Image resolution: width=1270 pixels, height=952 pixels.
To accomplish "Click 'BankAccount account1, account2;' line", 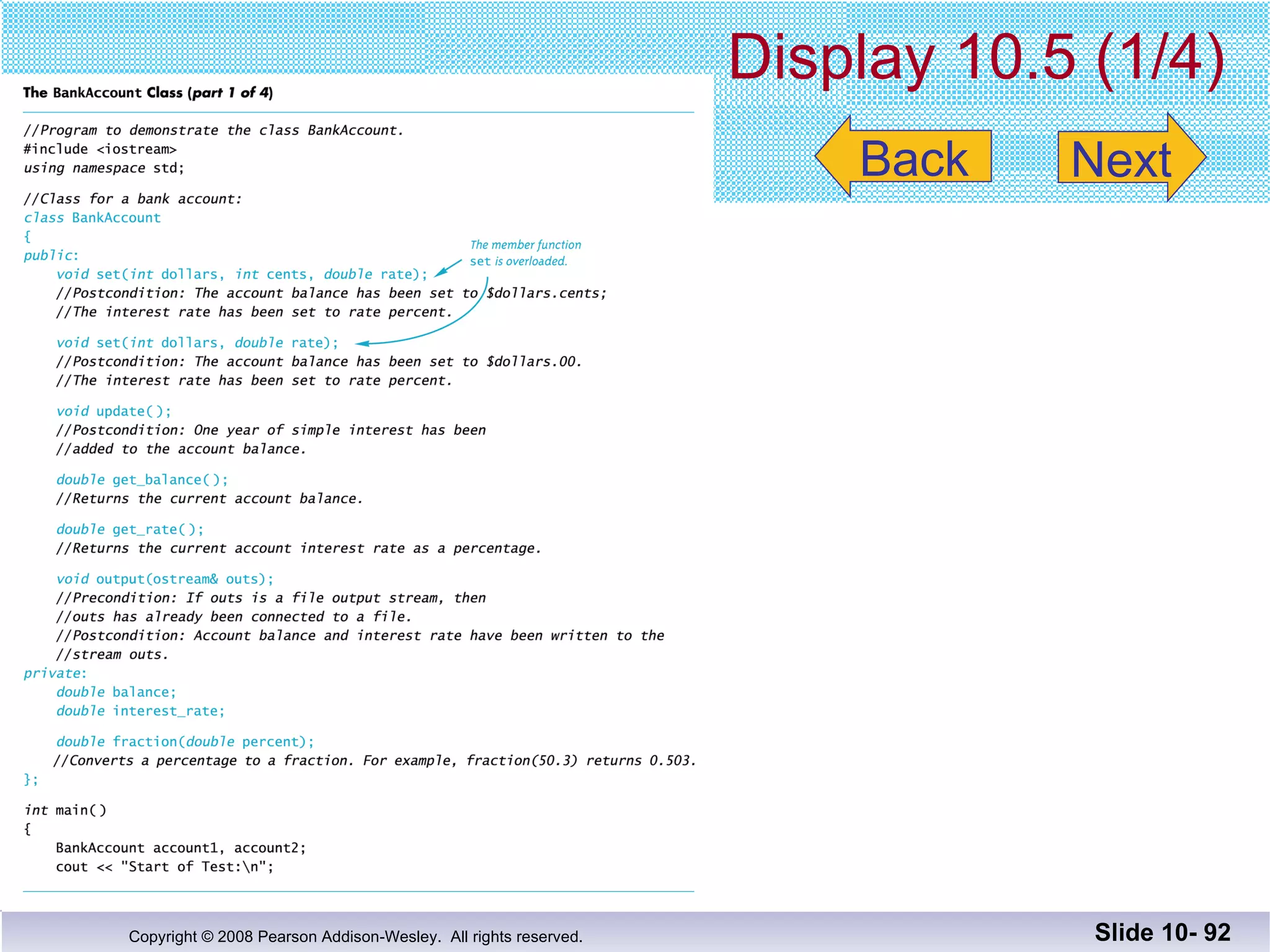I will pos(180,848).
